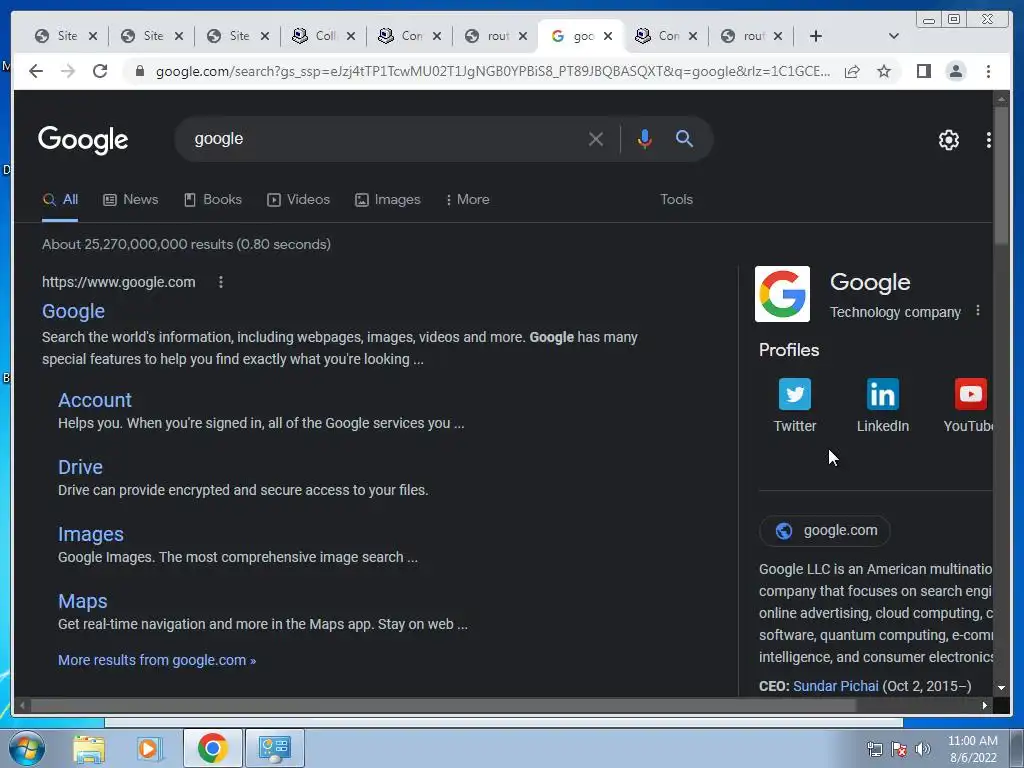Click the Google G logo thumbnail
Image resolution: width=1024 pixels, height=768 pixels.
(x=782, y=294)
